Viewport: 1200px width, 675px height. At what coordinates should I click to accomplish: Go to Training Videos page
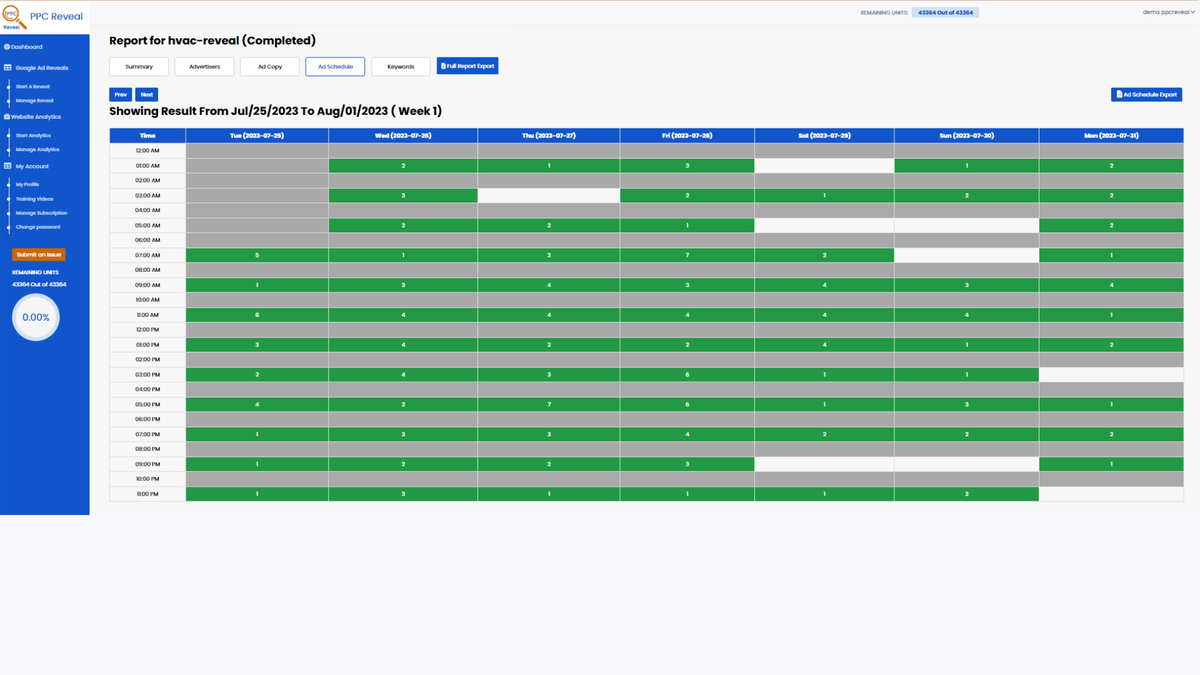(x=33, y=199)
